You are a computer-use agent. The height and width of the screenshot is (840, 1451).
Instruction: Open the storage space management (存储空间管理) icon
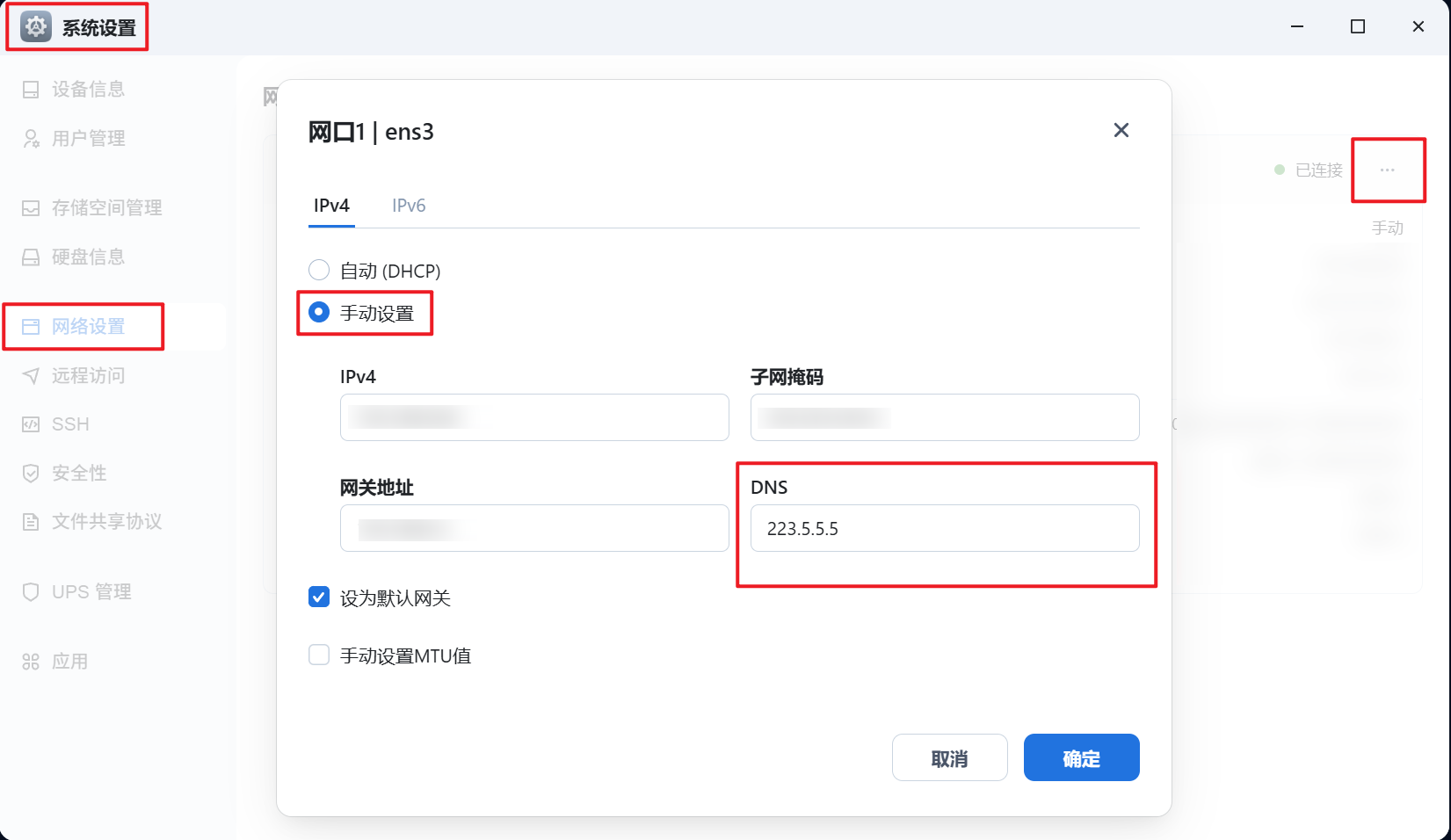(x=31, y=208)
